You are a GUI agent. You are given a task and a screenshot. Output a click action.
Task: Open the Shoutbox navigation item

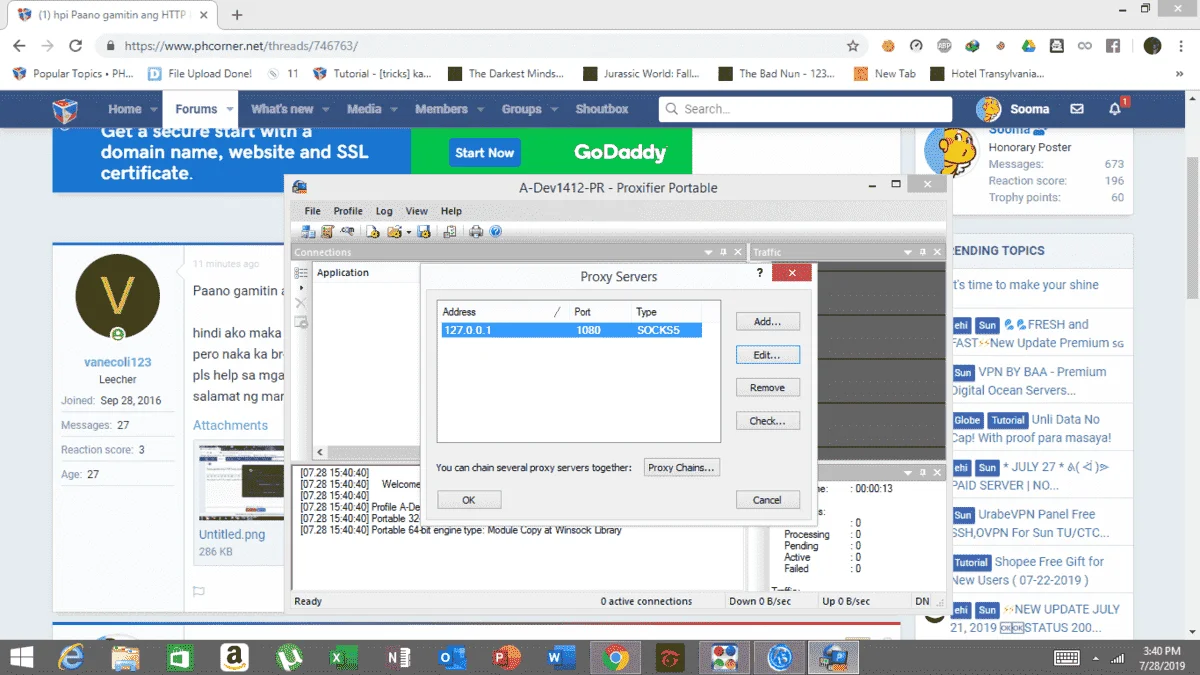(602, 109)
